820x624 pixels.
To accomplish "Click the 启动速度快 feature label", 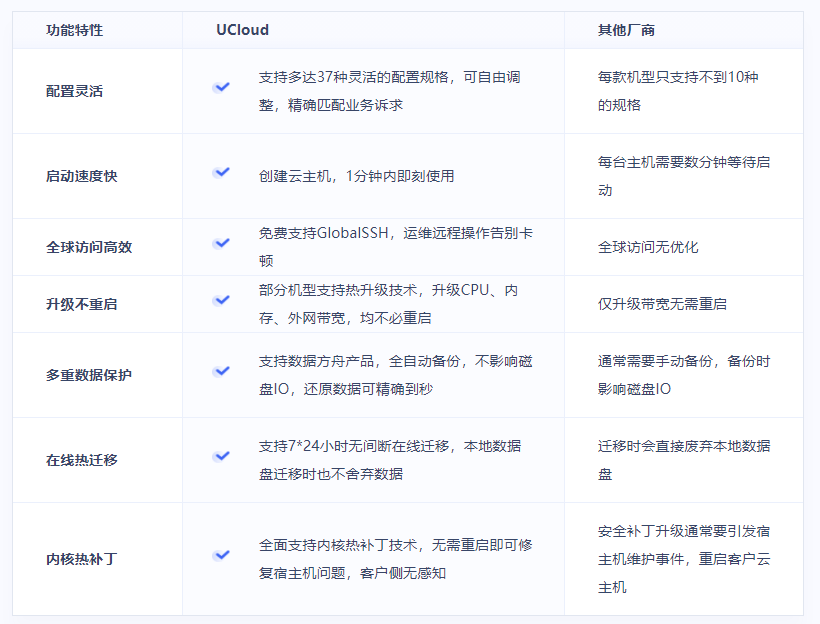I will [82, 176].
